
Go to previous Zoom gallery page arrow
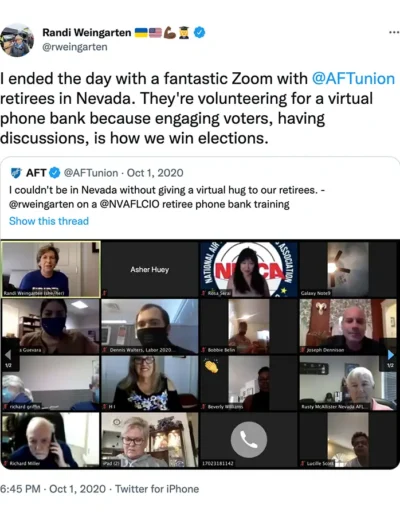pyautogui.click(x=8, y=355)
